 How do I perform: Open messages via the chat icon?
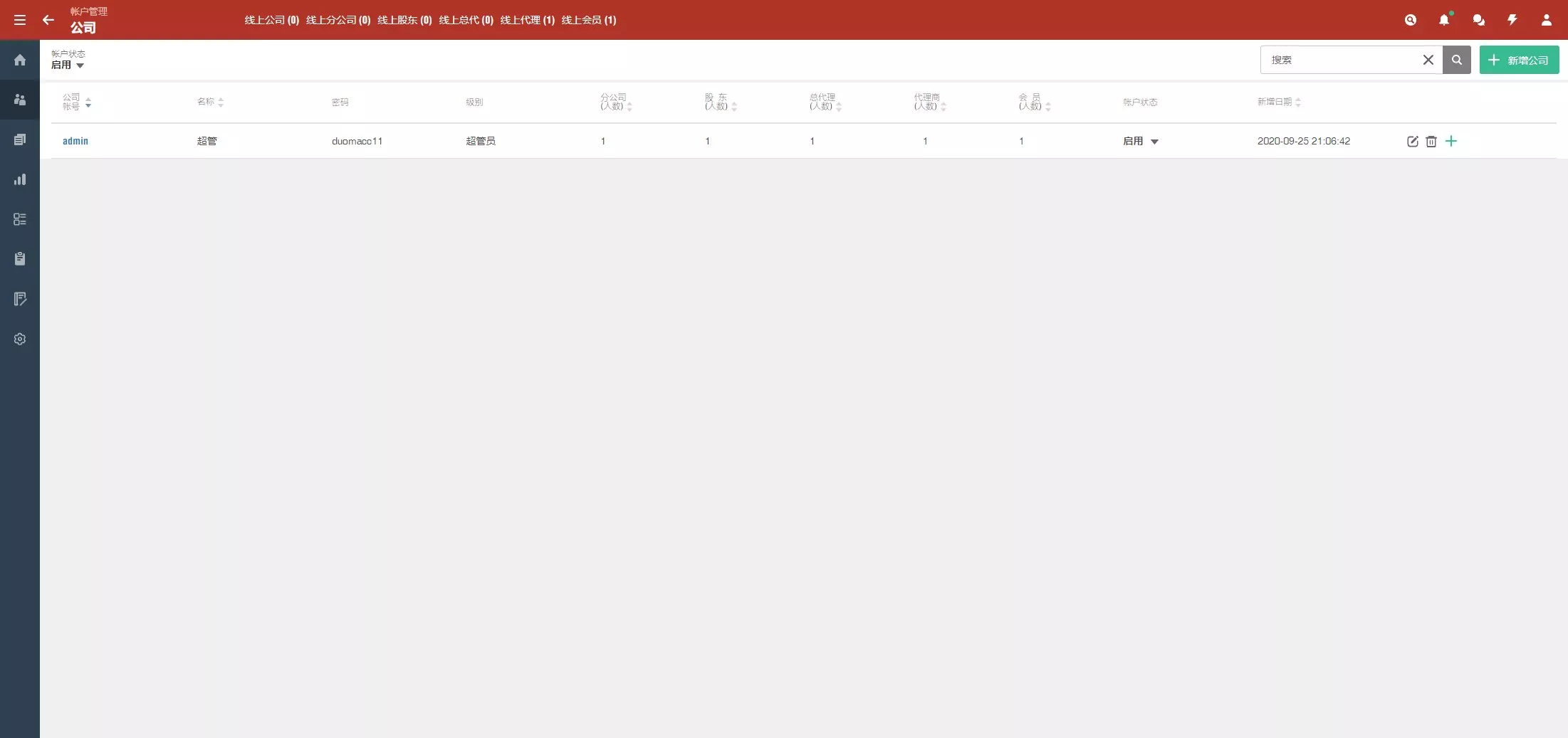click(x=1479, y=20)
